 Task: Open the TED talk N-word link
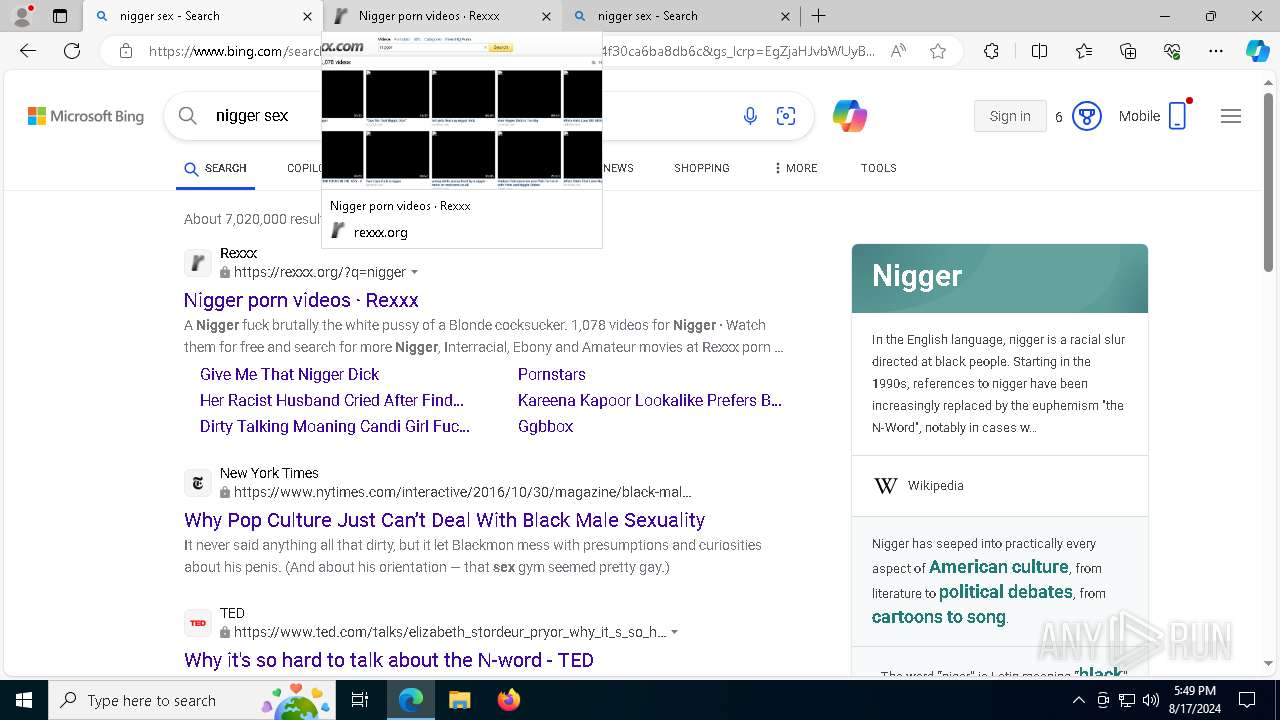(x=389, y=660)
